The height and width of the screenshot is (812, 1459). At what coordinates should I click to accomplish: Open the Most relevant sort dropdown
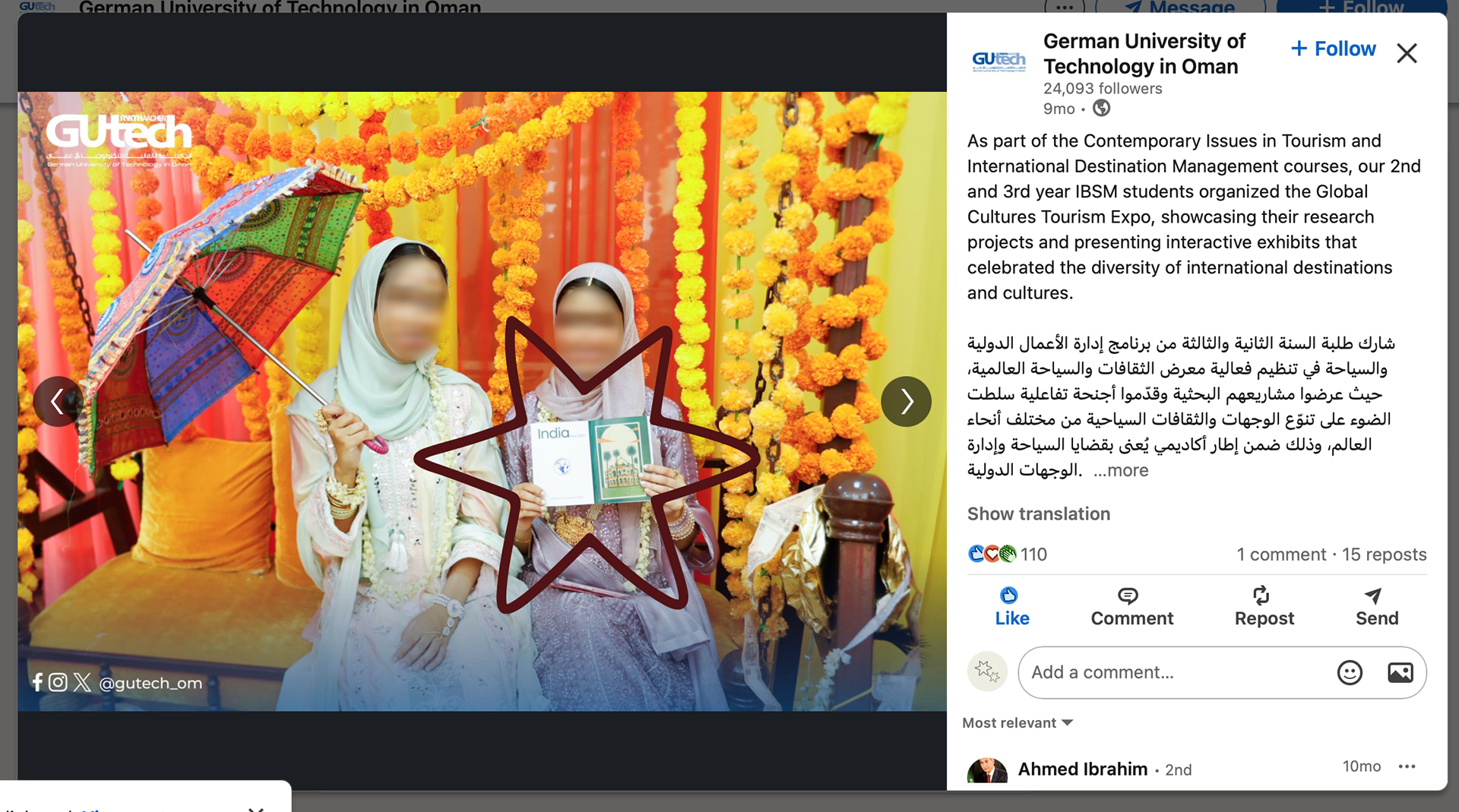[1018, 722]
